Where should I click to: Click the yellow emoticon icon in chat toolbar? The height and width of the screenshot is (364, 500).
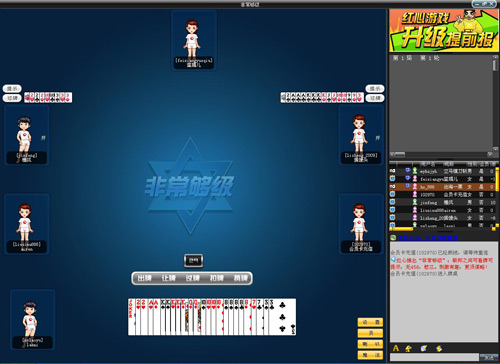pyautogui.click(x=408, y=348)
